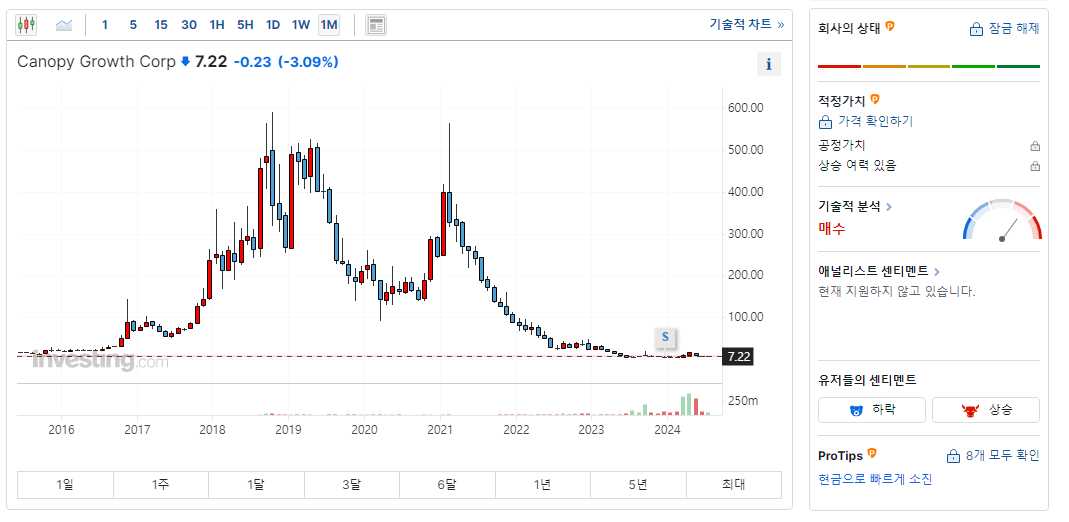Click the 600.00 price axis label
Viewport: 1069px width, 522px height.
click(x=745, y=108)
